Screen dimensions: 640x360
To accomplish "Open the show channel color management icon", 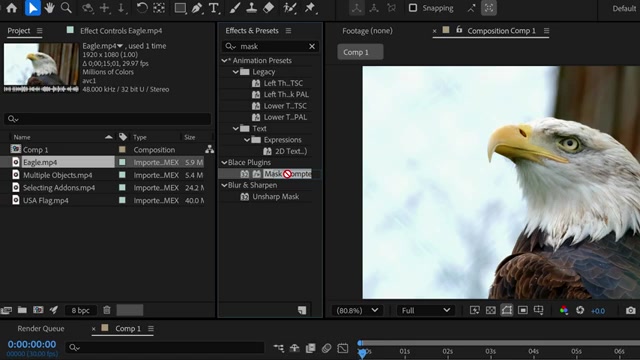I will (x=564, y=311).
